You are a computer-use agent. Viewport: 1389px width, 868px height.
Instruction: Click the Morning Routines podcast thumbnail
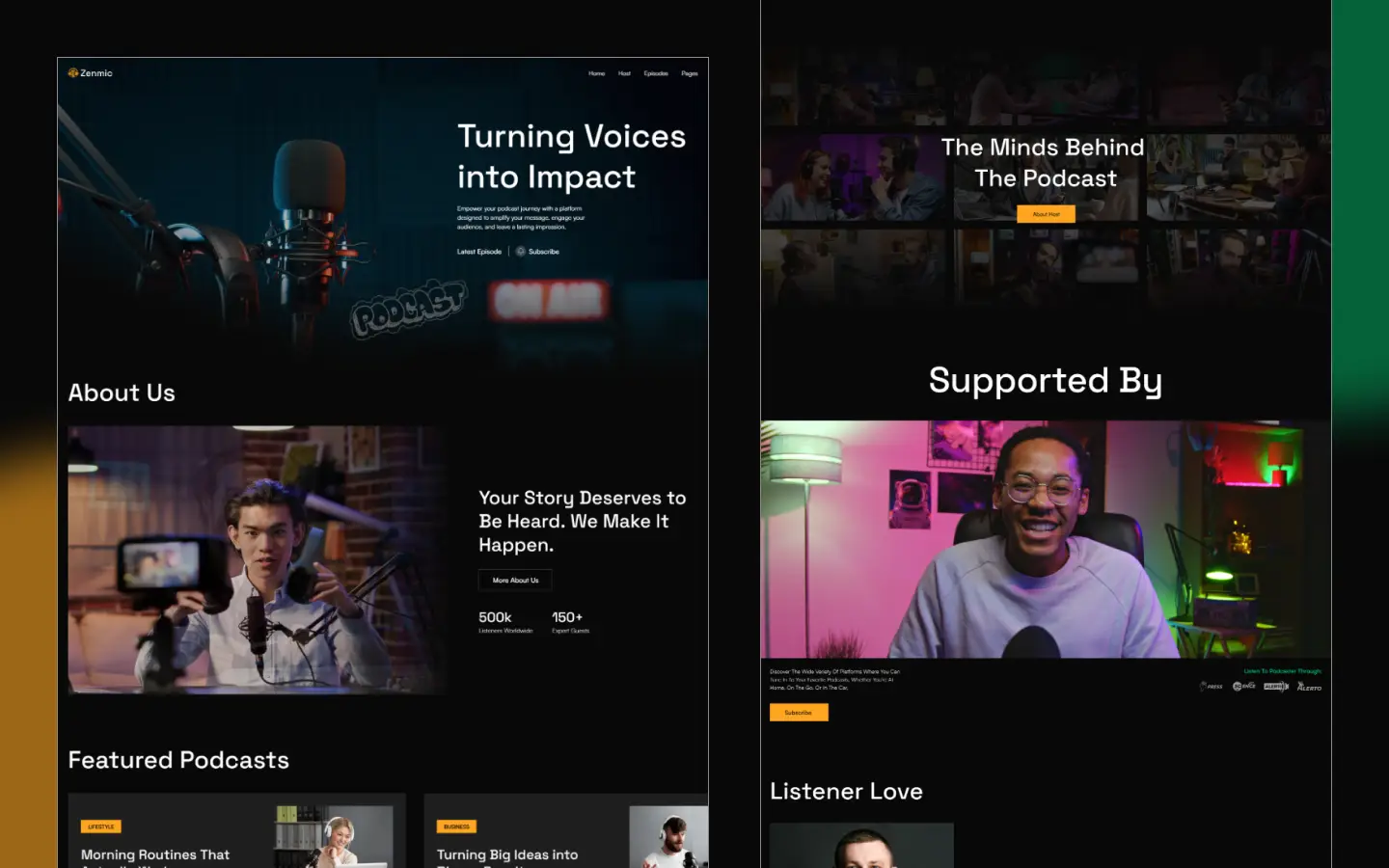point(334,836)
